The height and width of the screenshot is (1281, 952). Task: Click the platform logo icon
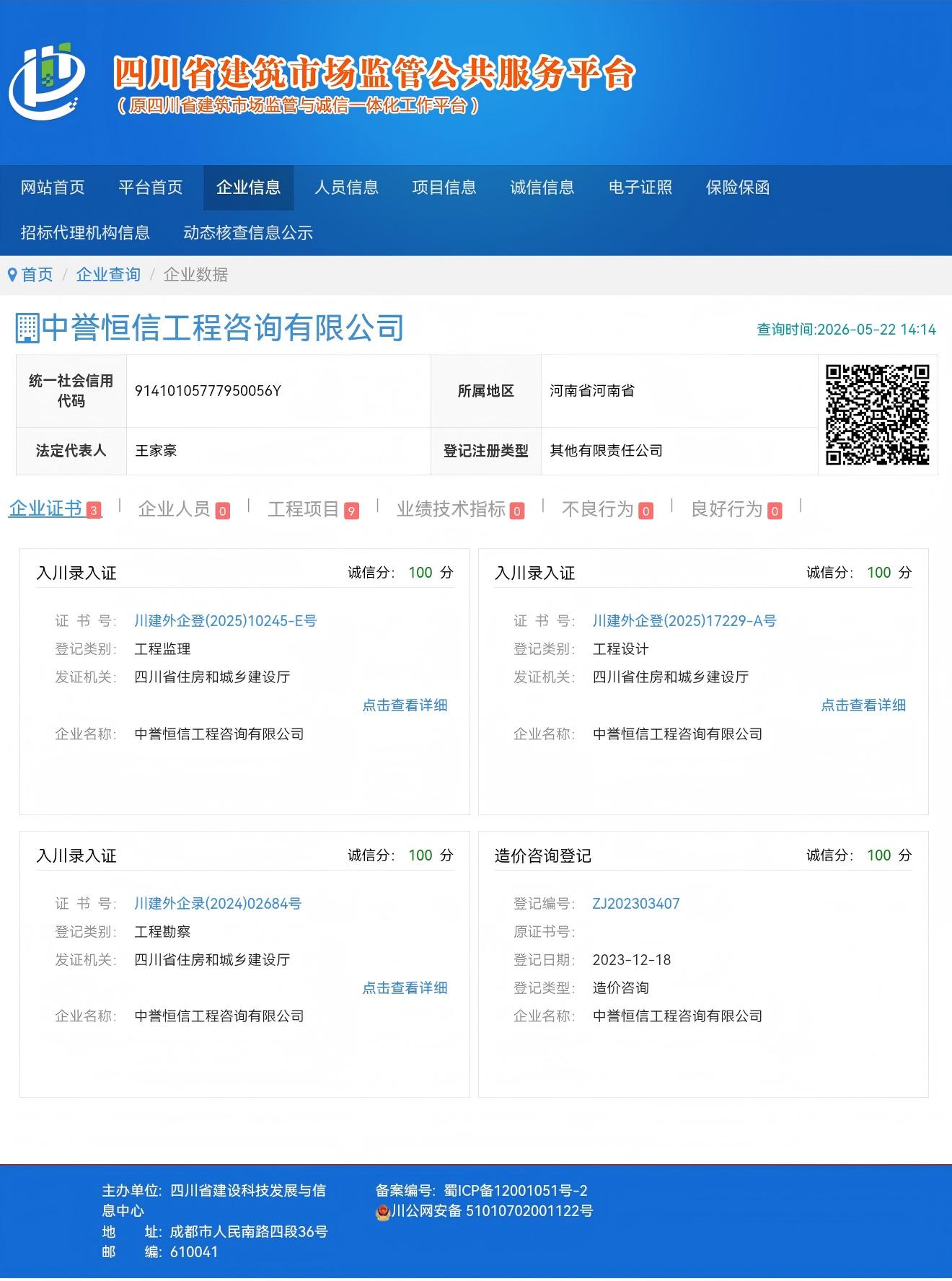point(47,81)
